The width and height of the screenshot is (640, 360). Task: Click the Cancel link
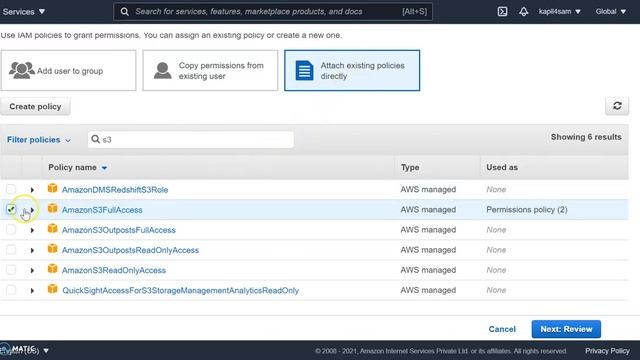[x=502, y=329]
